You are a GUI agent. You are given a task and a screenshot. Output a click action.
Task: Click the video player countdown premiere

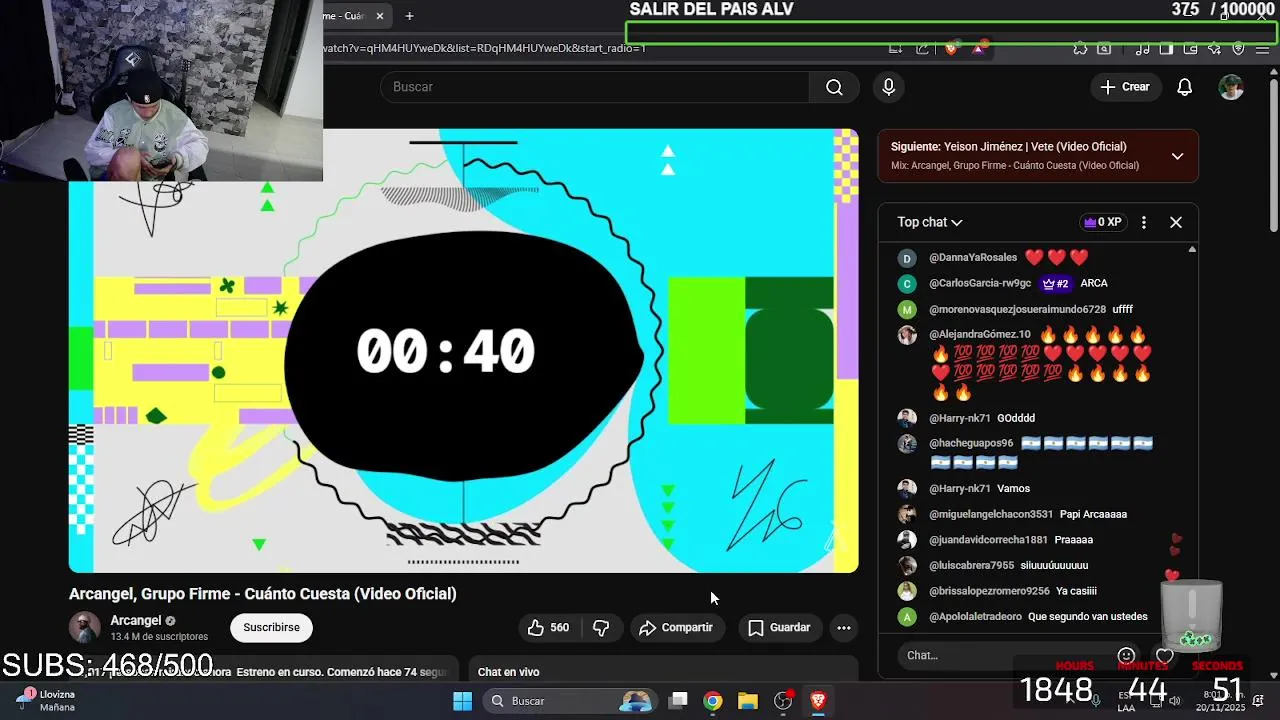463,350
